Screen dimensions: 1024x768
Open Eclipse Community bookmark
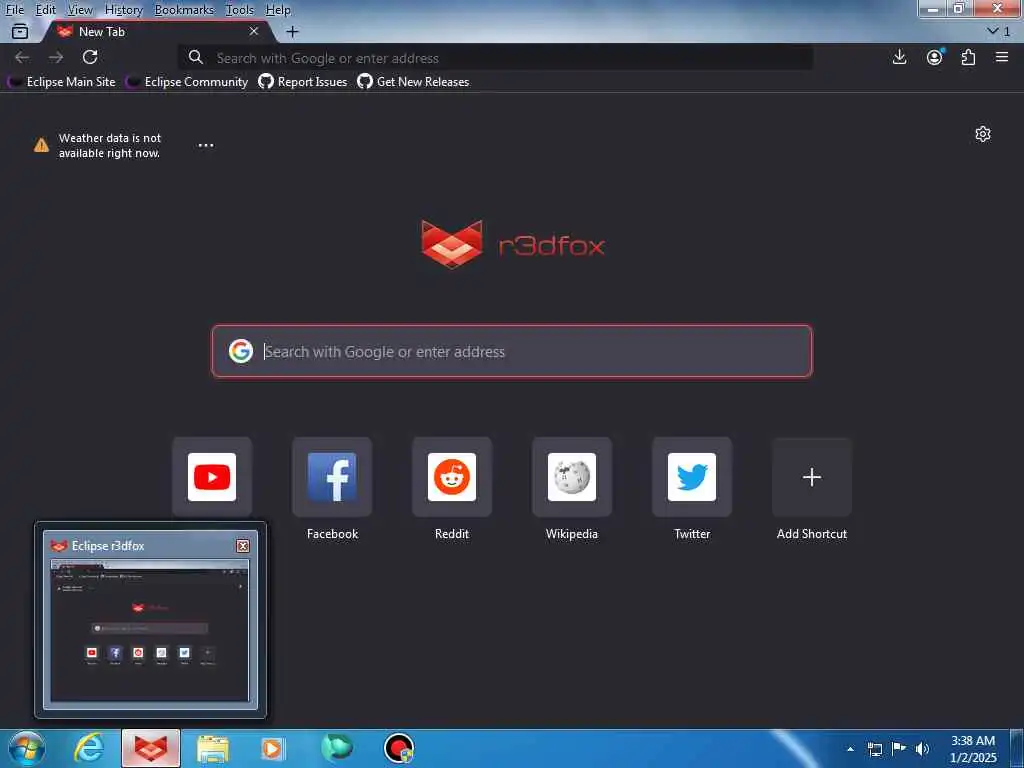click(188, 82)
